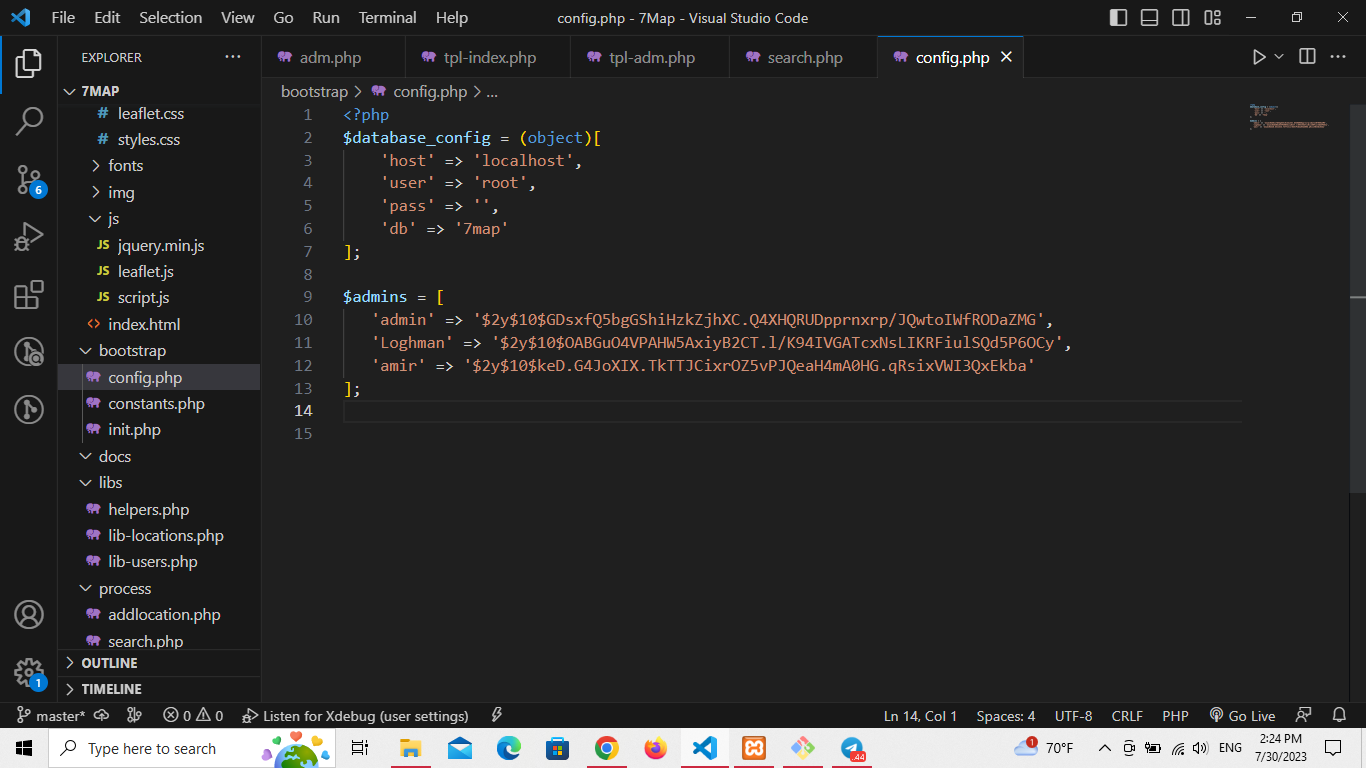Open the Live Server circular icon in activity bar
This screenshot has width=1366, height=768.
click(29, 352)
